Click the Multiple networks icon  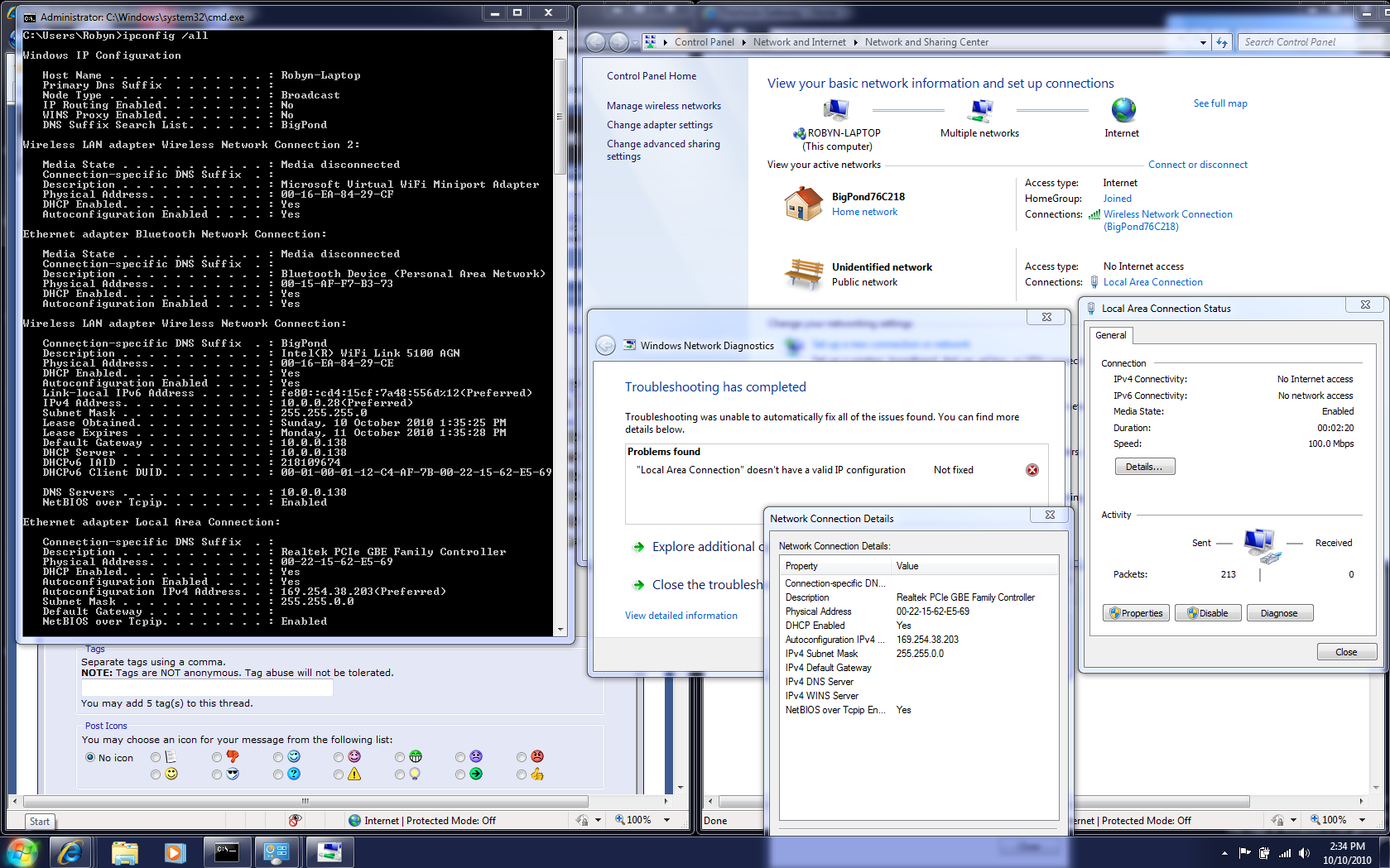tap(980, 110)
